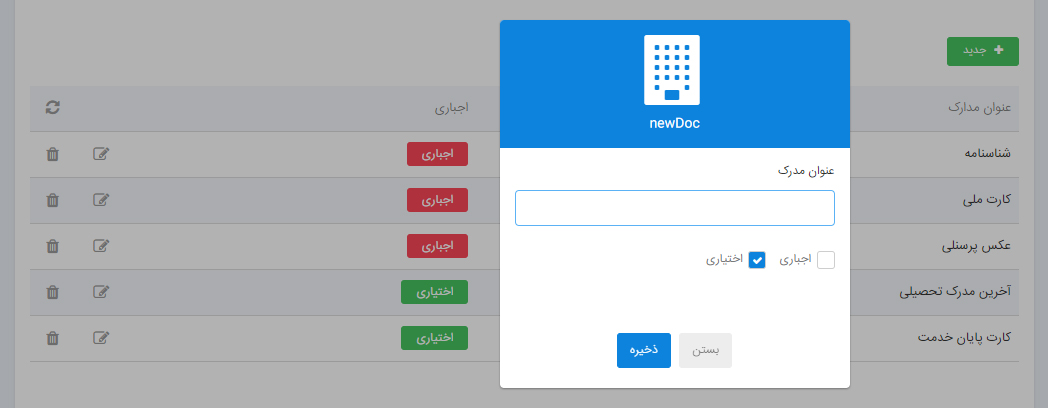1048x408 pixels.
Task: Delete the شناسنامه row with trash icon
Action: 53,154
